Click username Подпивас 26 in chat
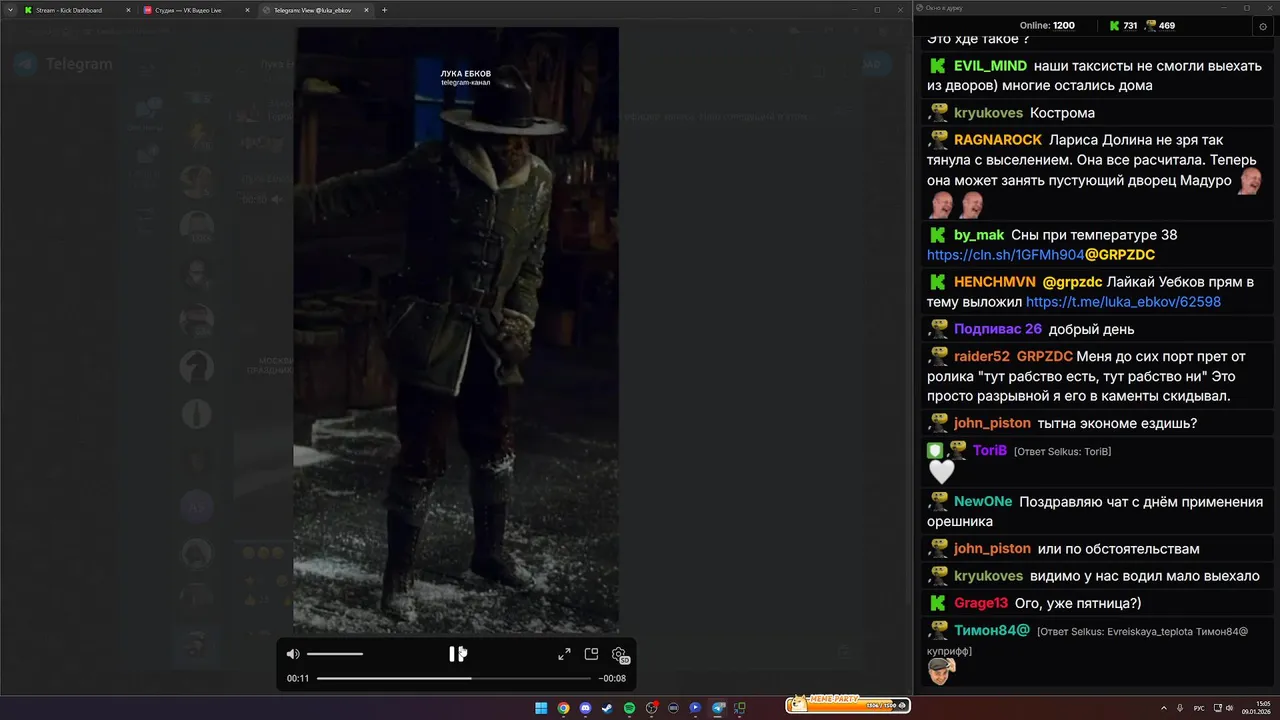The width and height of the screenshot is (1280, 720). tap(998, 329)
